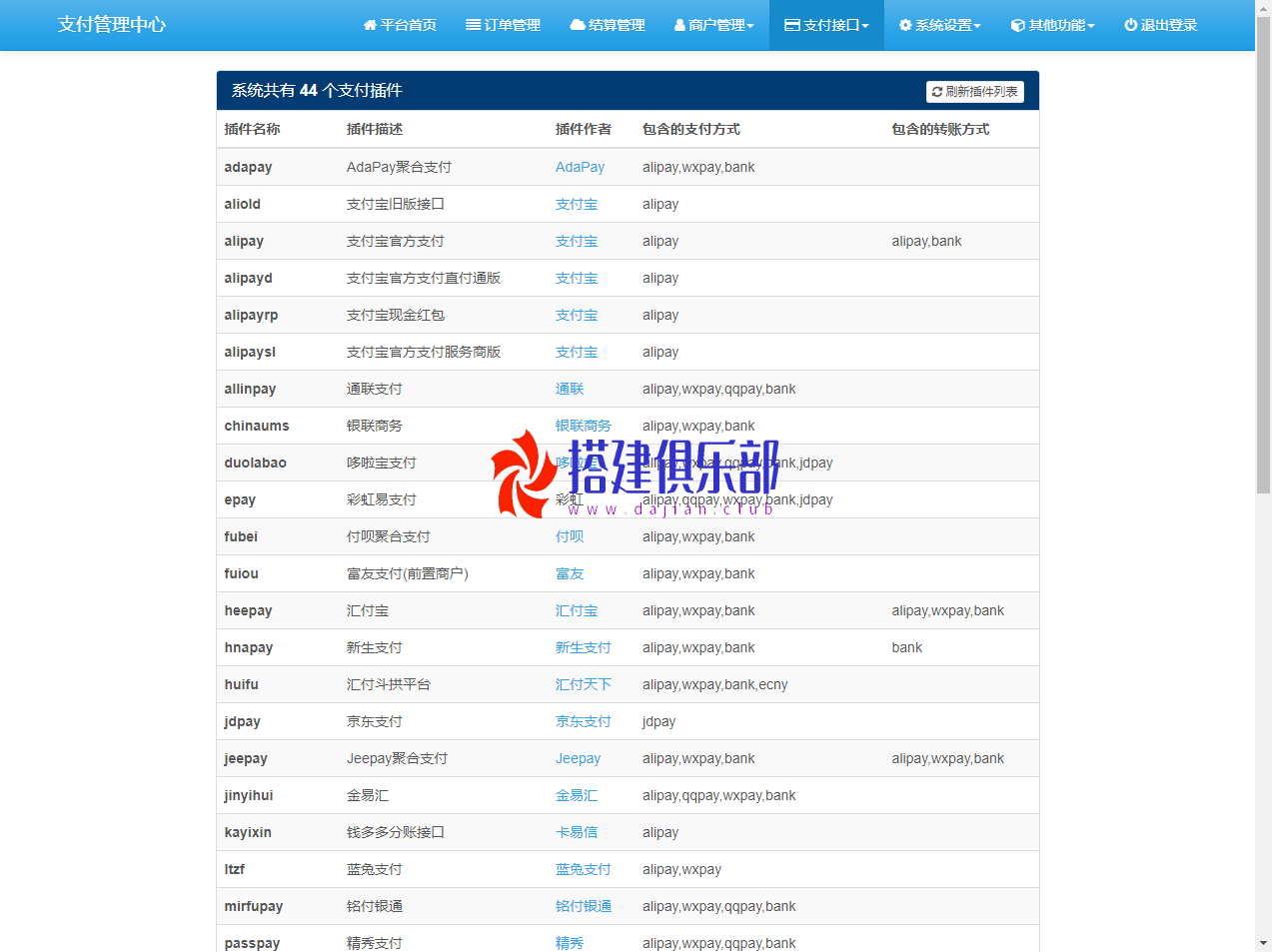Select the 插件作者 column header
The height and width of the screenshot is (952, 1272).
[584, 129]
